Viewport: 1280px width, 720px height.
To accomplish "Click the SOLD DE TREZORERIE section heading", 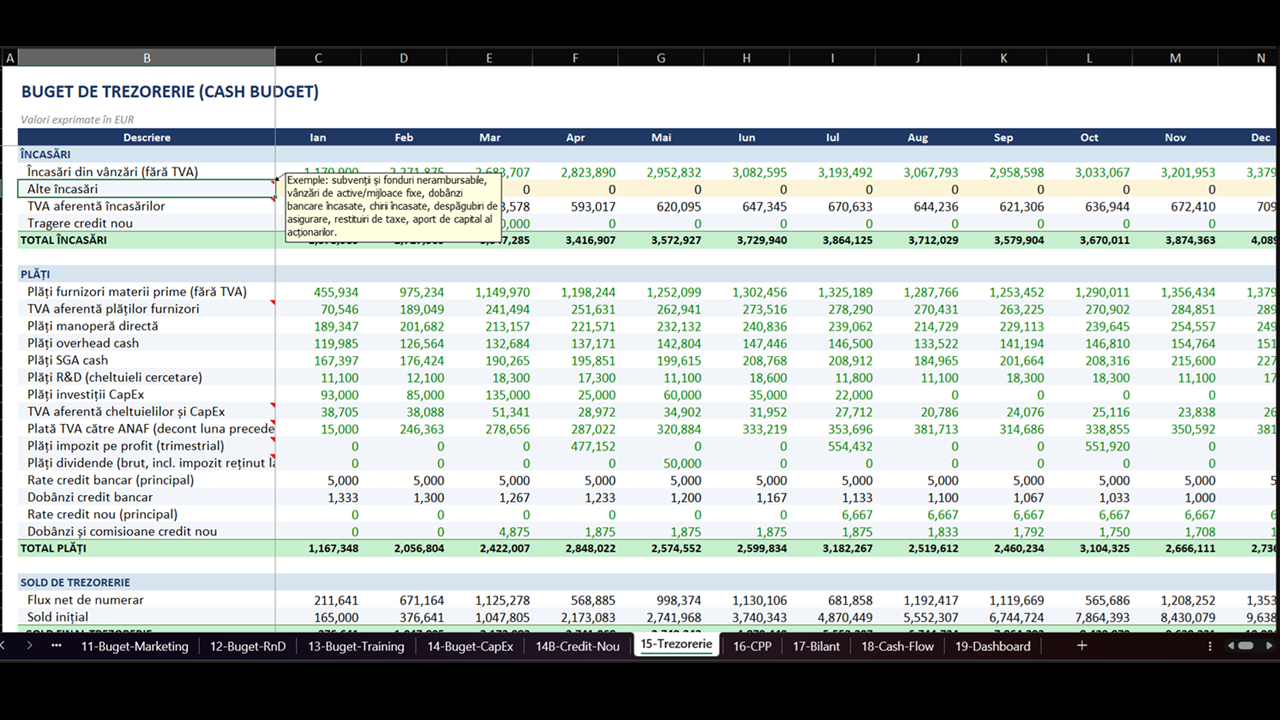I will (75, 582).
